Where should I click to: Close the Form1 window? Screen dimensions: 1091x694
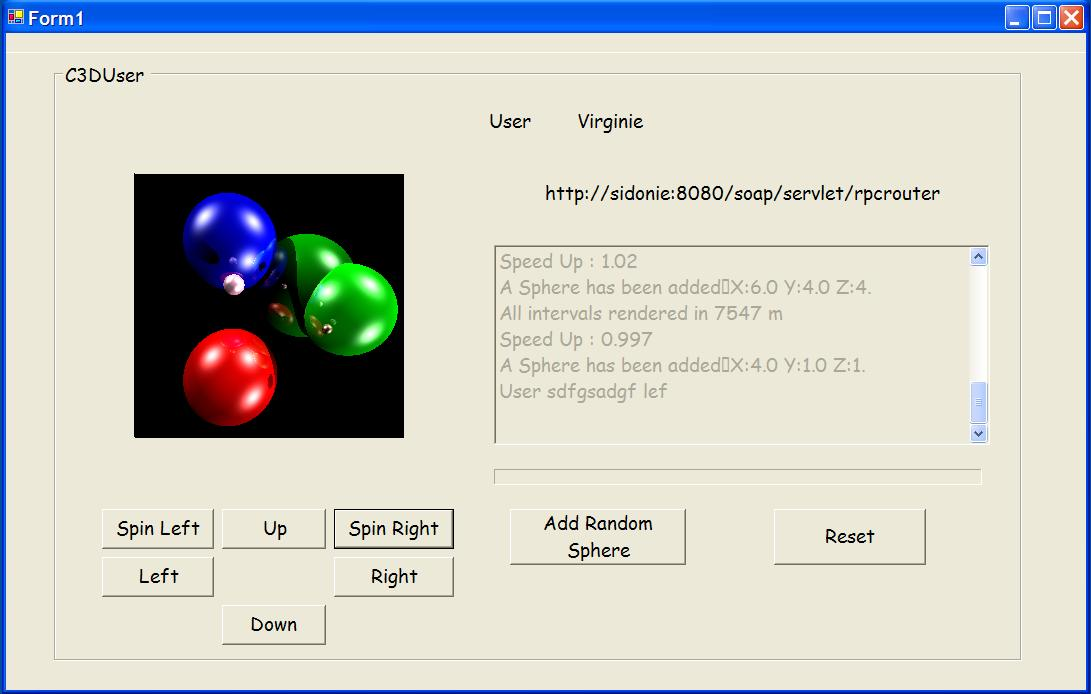coord(1071,17)
